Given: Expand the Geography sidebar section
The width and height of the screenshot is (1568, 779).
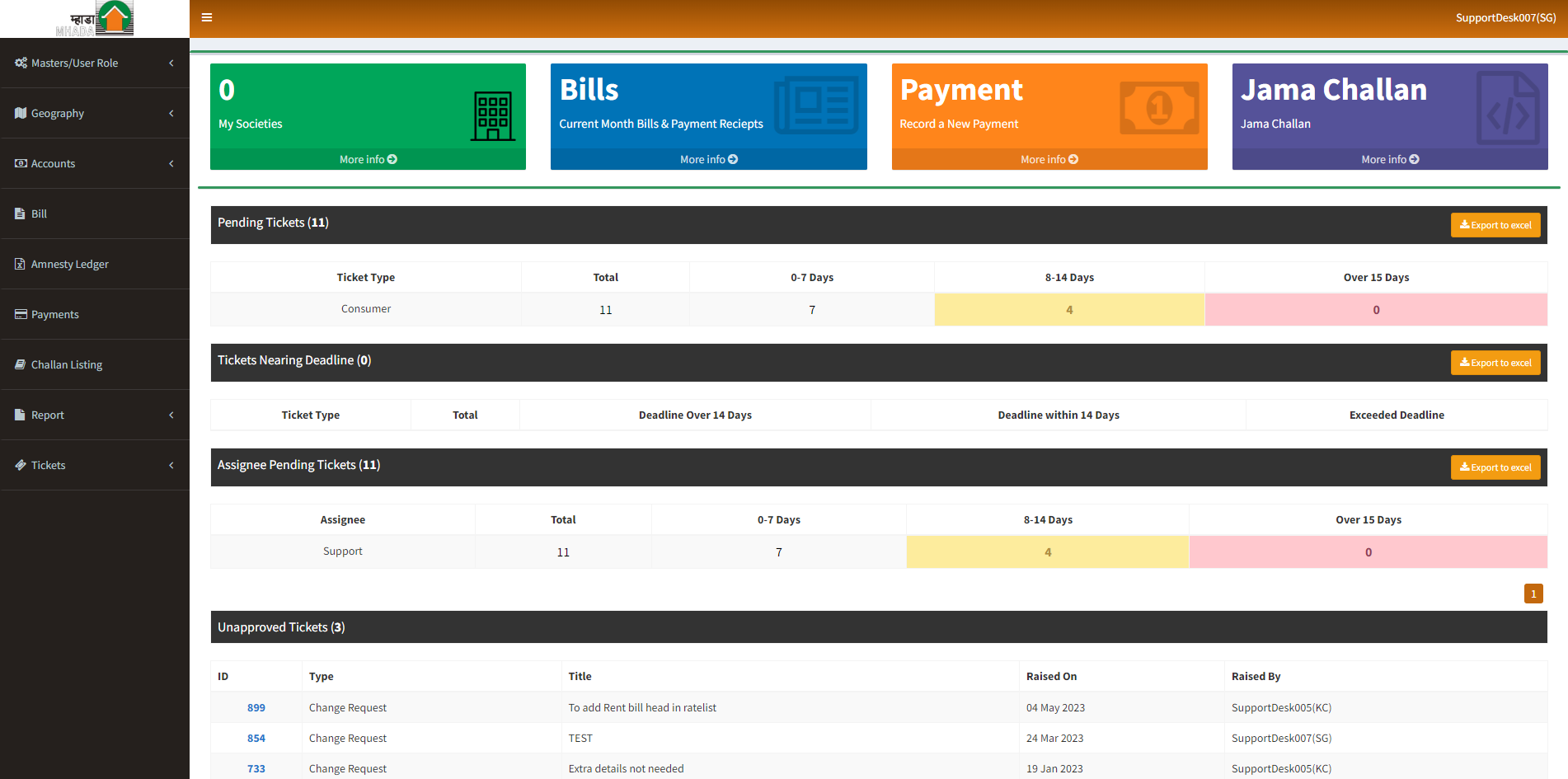Looking at the screenshot, I should pyautogui.click(x=58, y=113).
